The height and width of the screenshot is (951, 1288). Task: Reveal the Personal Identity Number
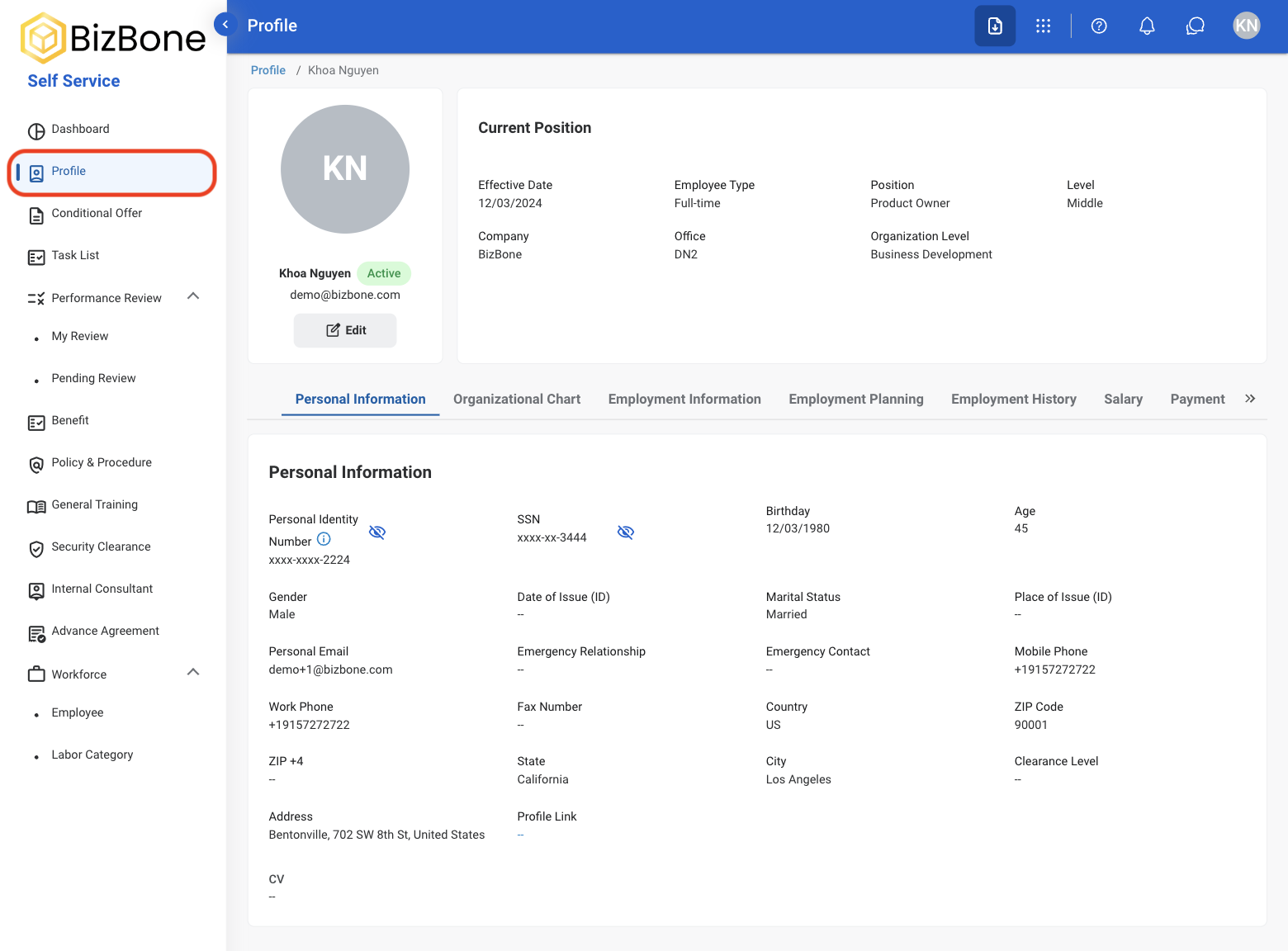point(377,532)
